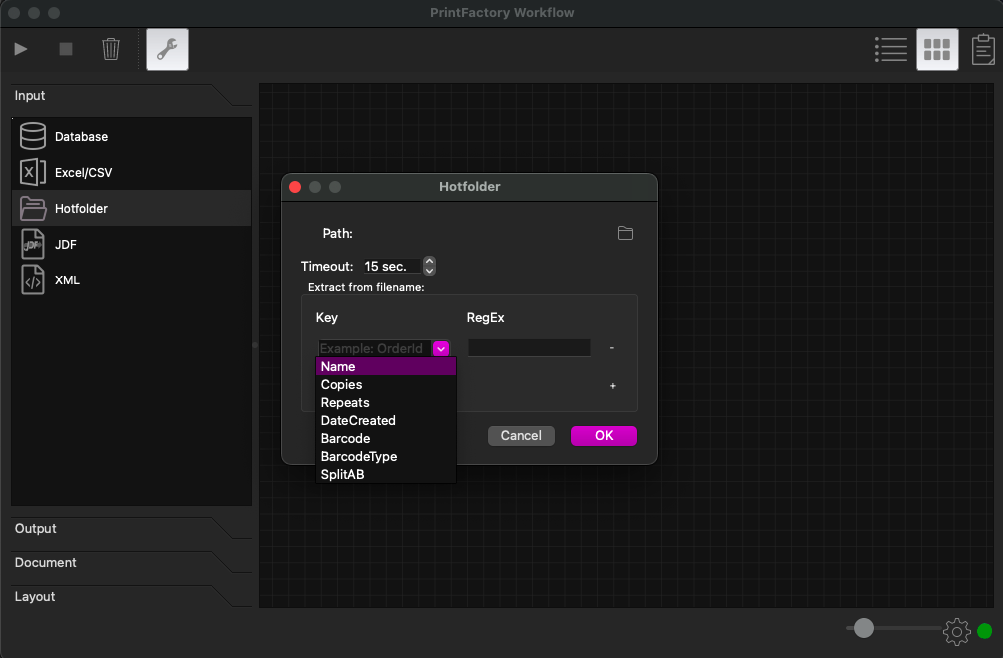Click in the RegEx input field
The width and height of the screenshot is (1003, 658).
(x=529, y=348)
